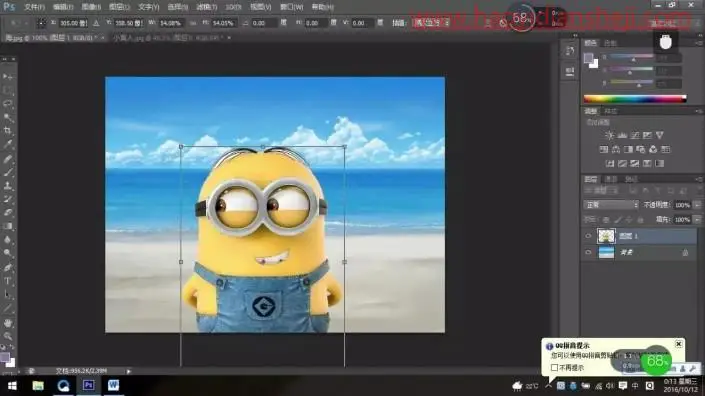Select the Hand tool
Viewport: 705px width, 396px height.
(x=8, y=323)
